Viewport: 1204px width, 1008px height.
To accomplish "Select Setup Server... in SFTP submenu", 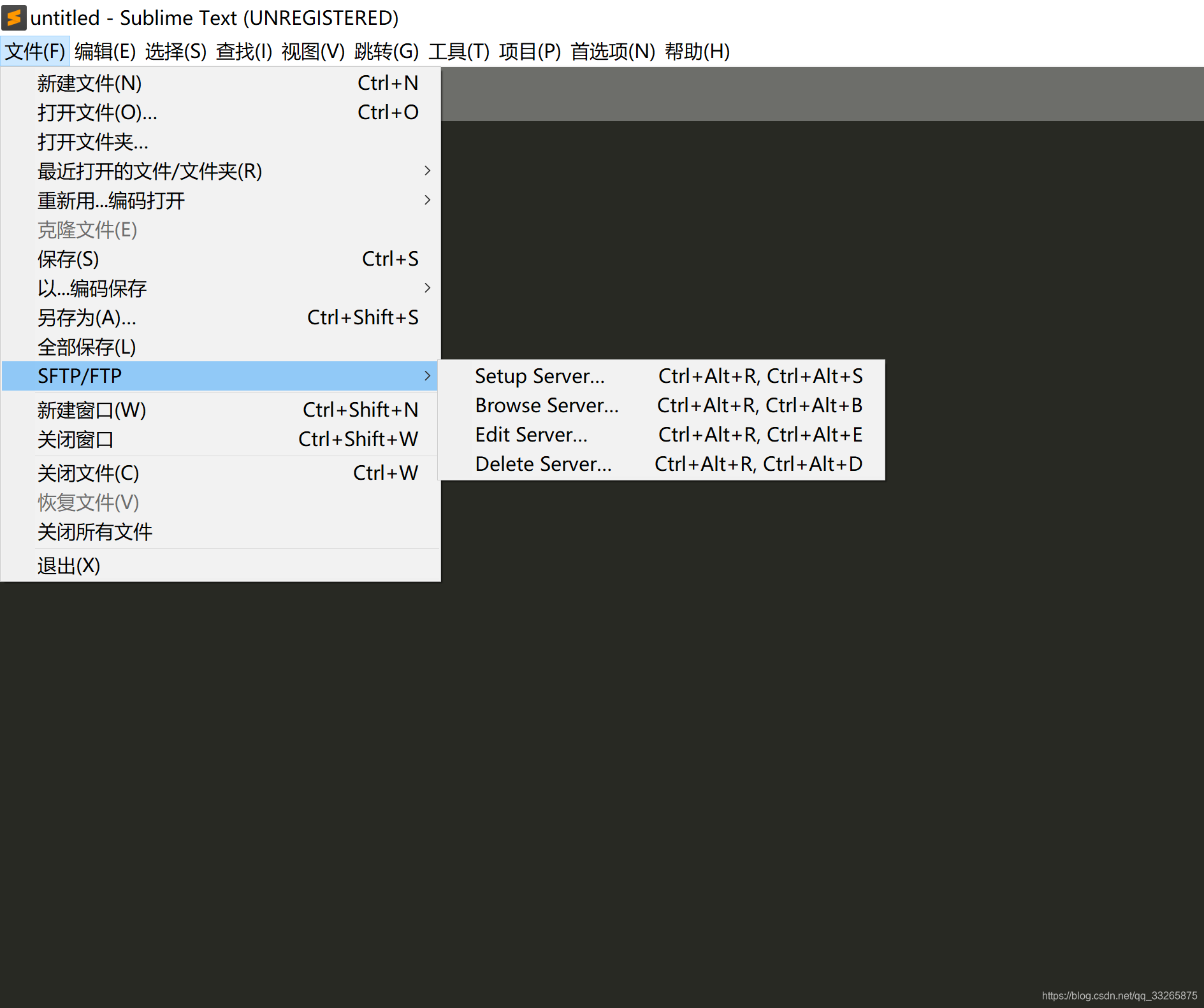I will click(662, 376).
